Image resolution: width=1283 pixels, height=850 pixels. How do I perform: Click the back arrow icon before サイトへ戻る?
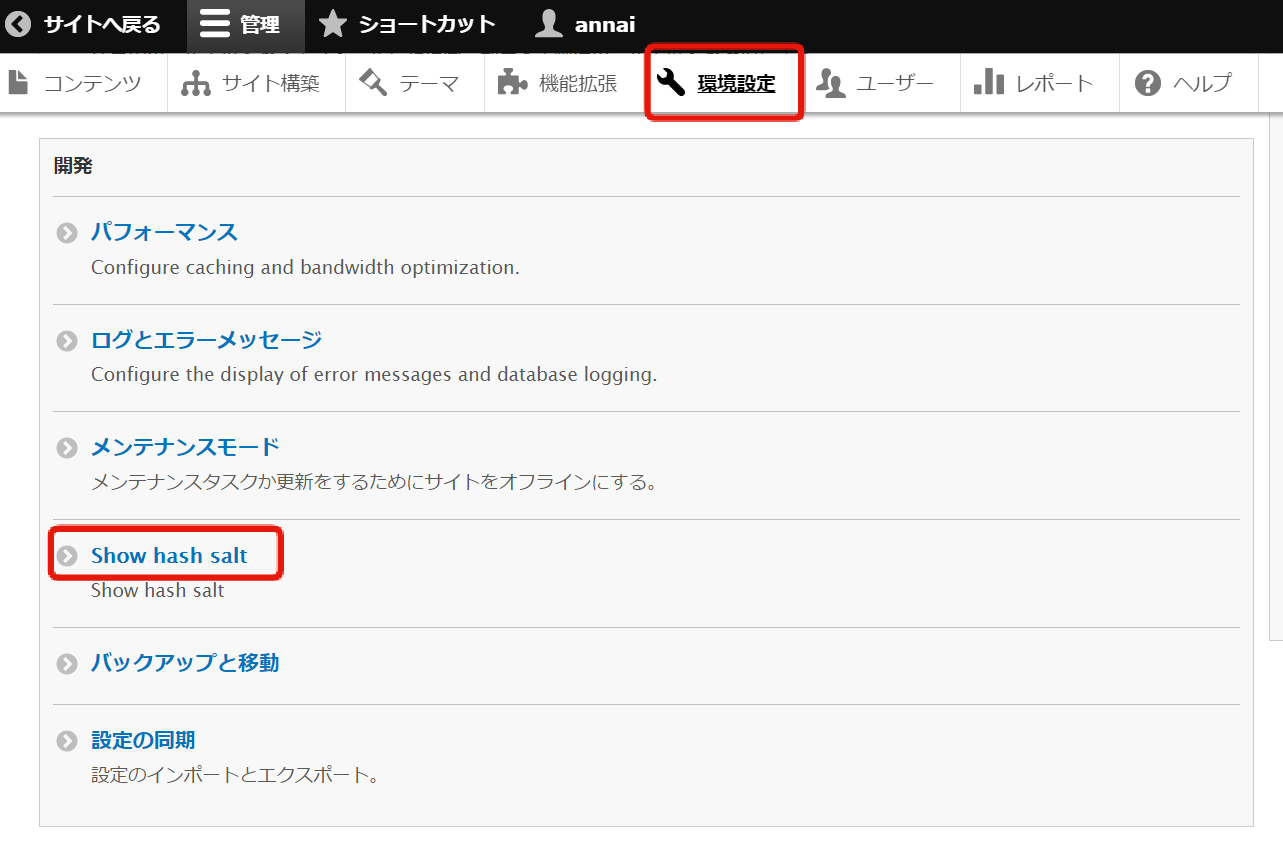19,23
